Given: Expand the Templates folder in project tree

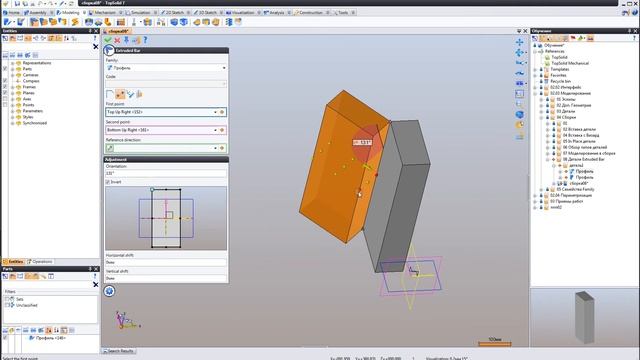Looking at the screenshot, I should click(535, 69).
